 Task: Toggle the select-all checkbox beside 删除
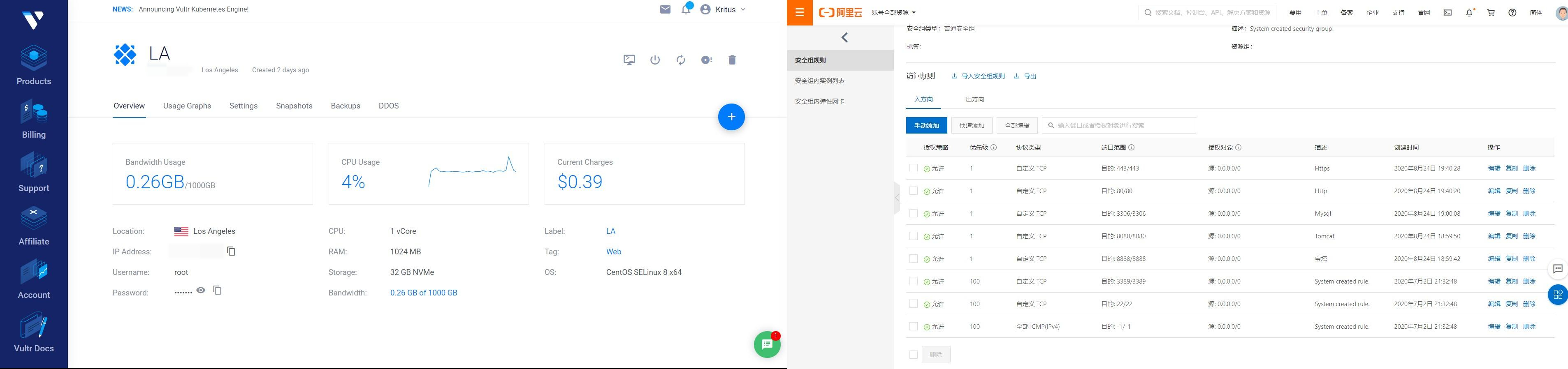[913, 354]
